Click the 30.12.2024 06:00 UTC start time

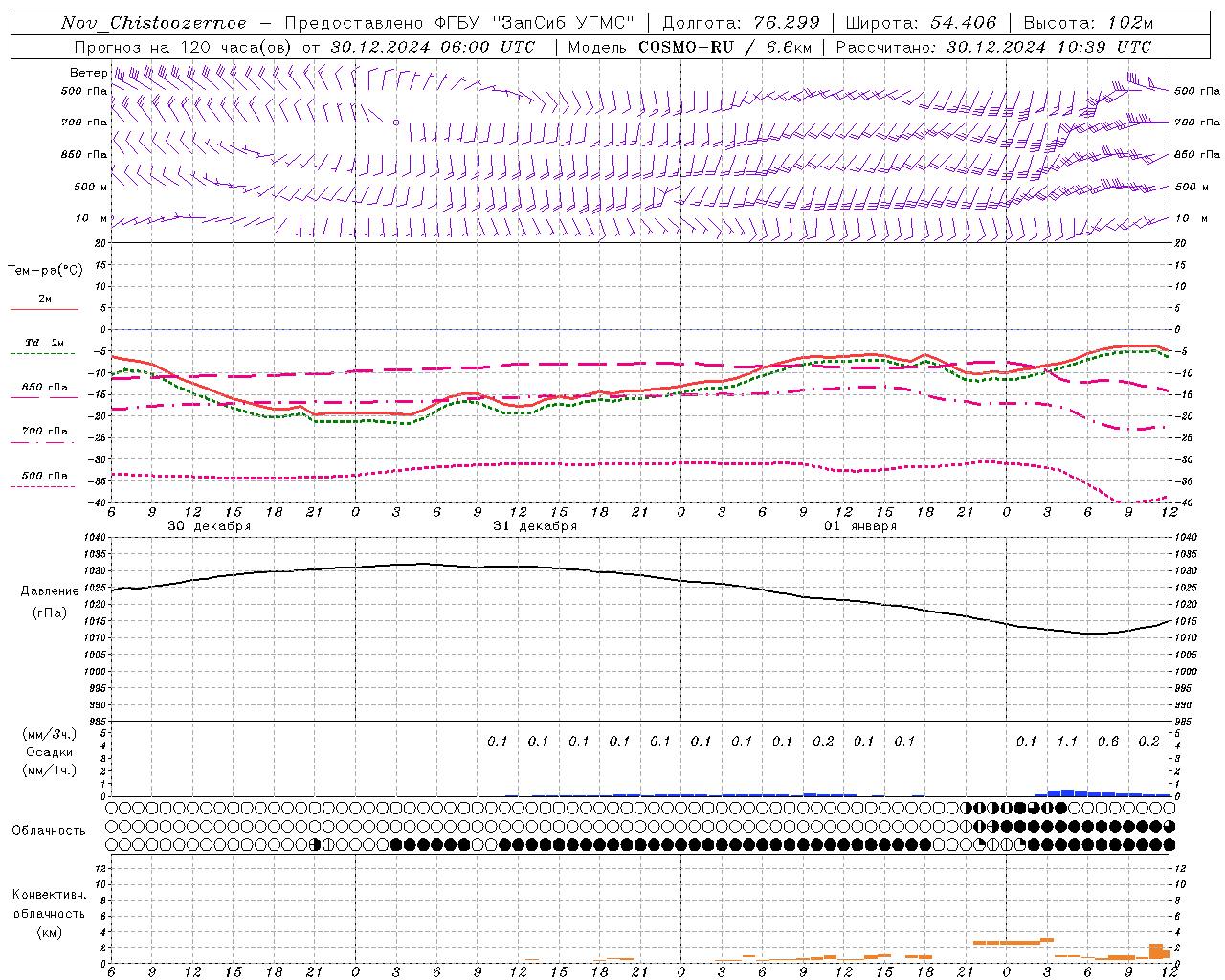click(x=433, y=47)
